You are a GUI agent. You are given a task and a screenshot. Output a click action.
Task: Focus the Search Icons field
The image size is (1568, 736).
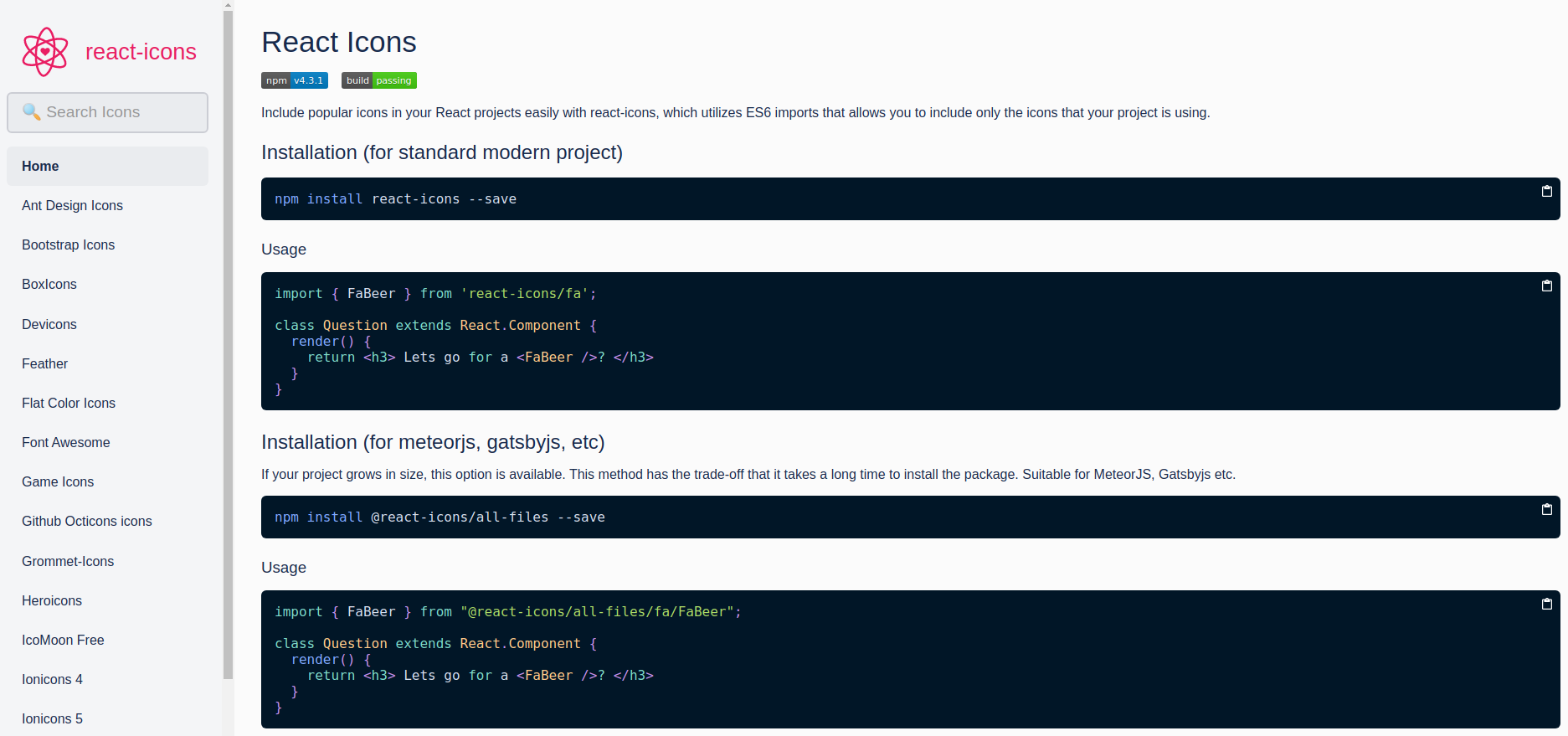pyautogui.click(x=107, y=112)
